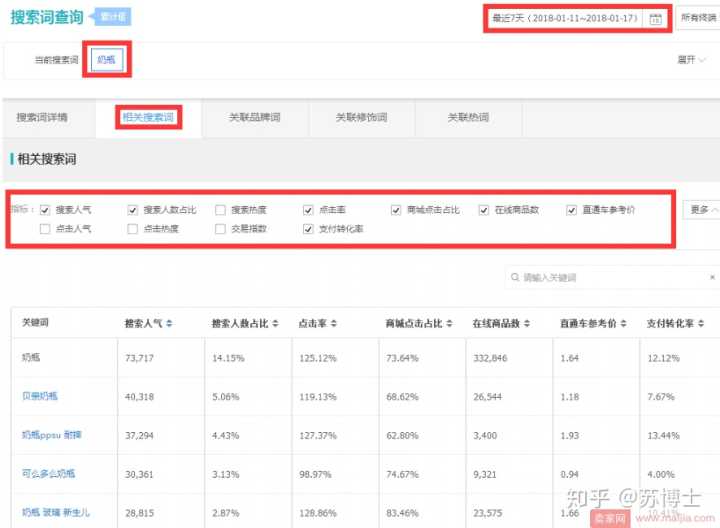Sort by 搜索人气 column arrows
The height and width of the screenshot is (528, 720).
[169, 324]
